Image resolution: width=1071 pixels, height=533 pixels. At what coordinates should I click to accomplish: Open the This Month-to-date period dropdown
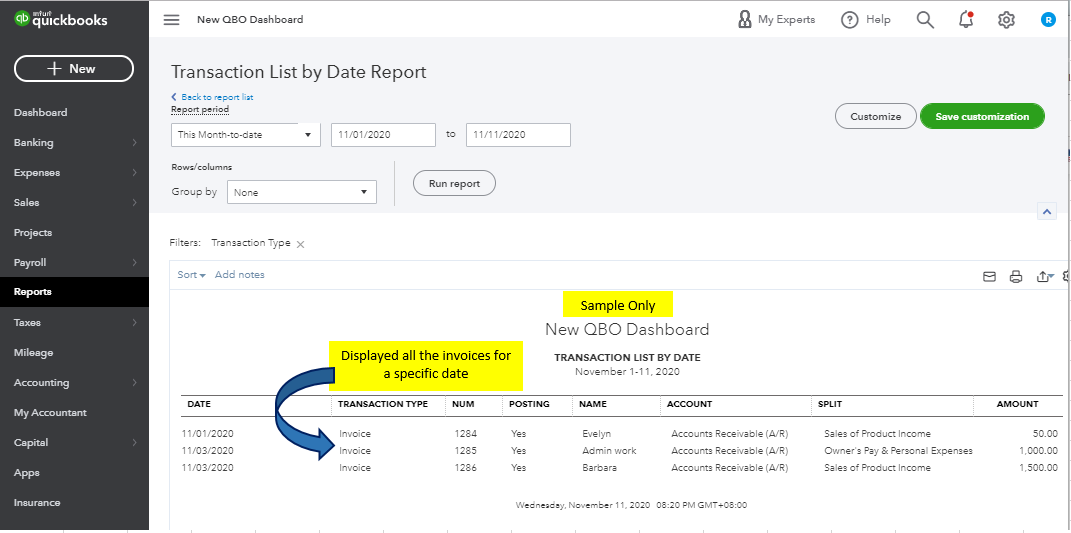coord(246,135)
